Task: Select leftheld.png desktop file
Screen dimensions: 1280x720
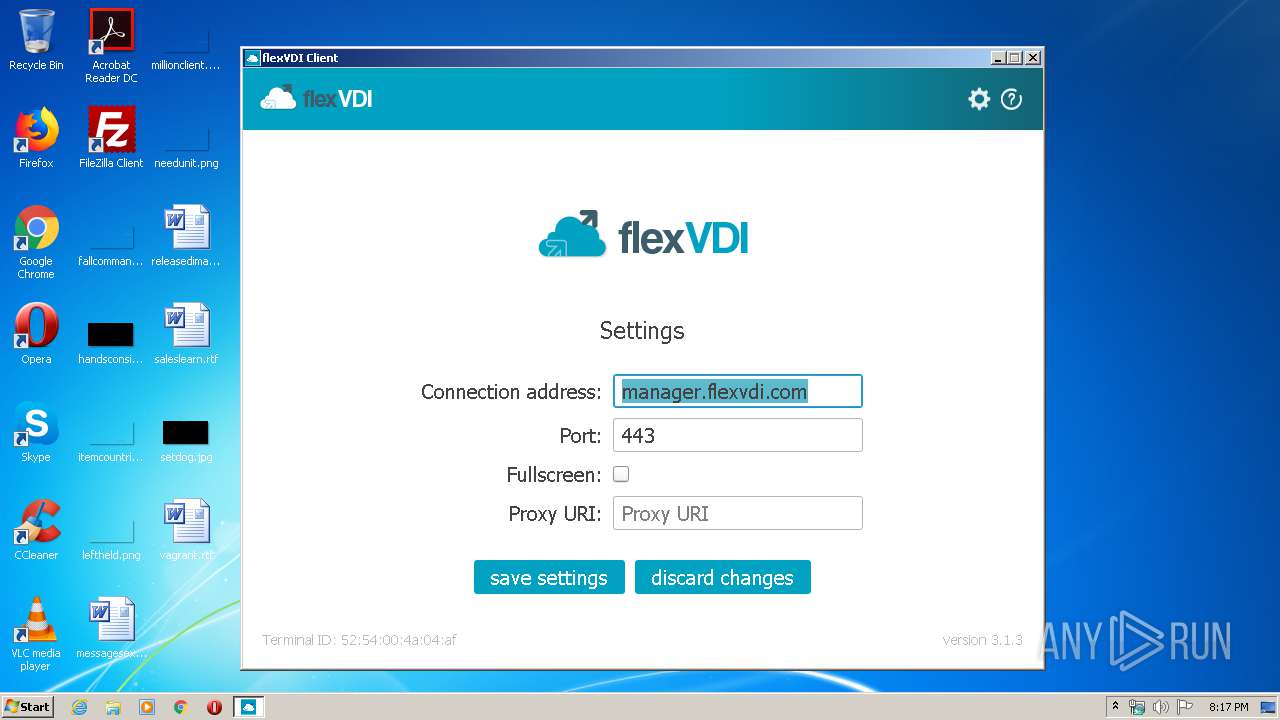Action: click(x=111, y=538)
